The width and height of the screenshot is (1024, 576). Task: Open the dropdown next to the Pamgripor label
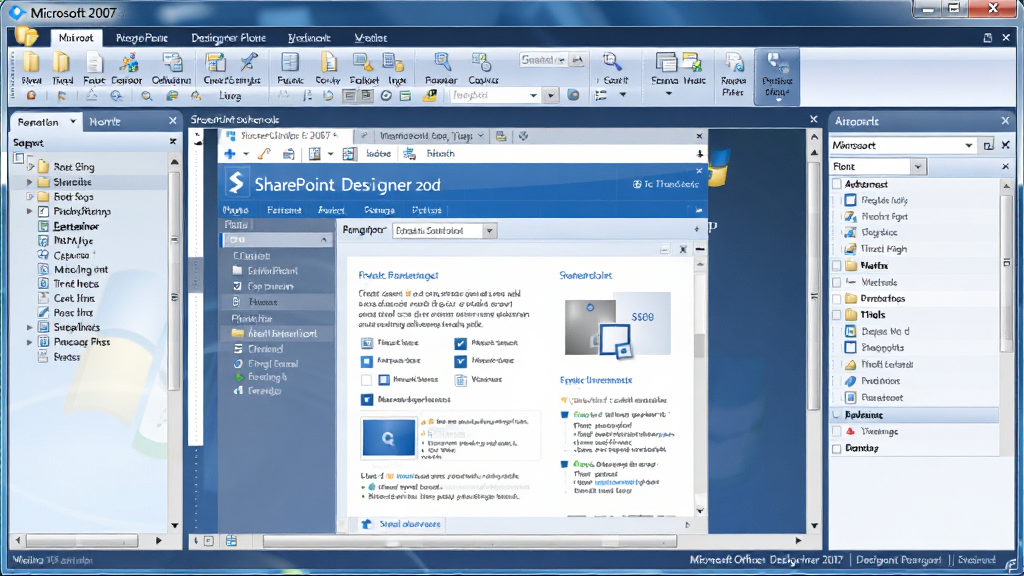coord(489,231)
